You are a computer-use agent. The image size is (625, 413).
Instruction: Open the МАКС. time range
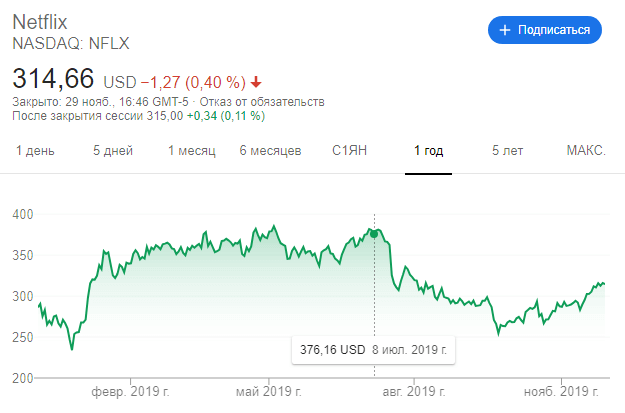586,151
